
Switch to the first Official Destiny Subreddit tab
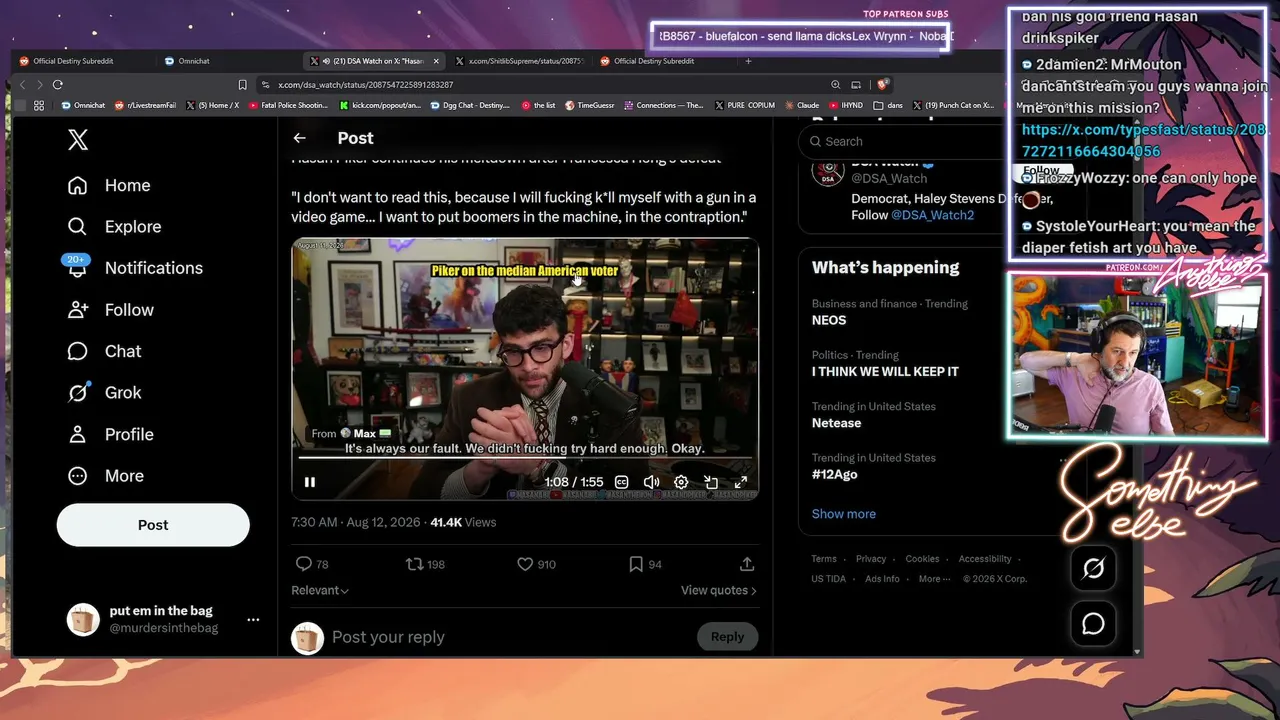point(73,61)
